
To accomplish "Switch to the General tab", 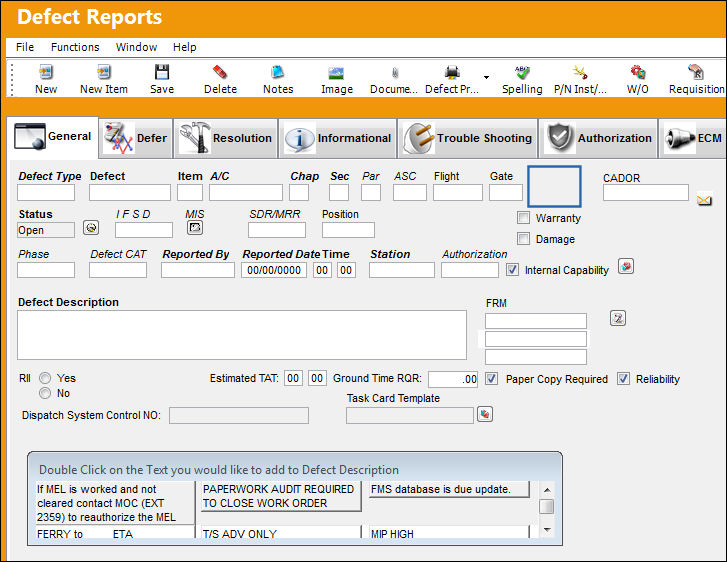I will coord(53,136).
